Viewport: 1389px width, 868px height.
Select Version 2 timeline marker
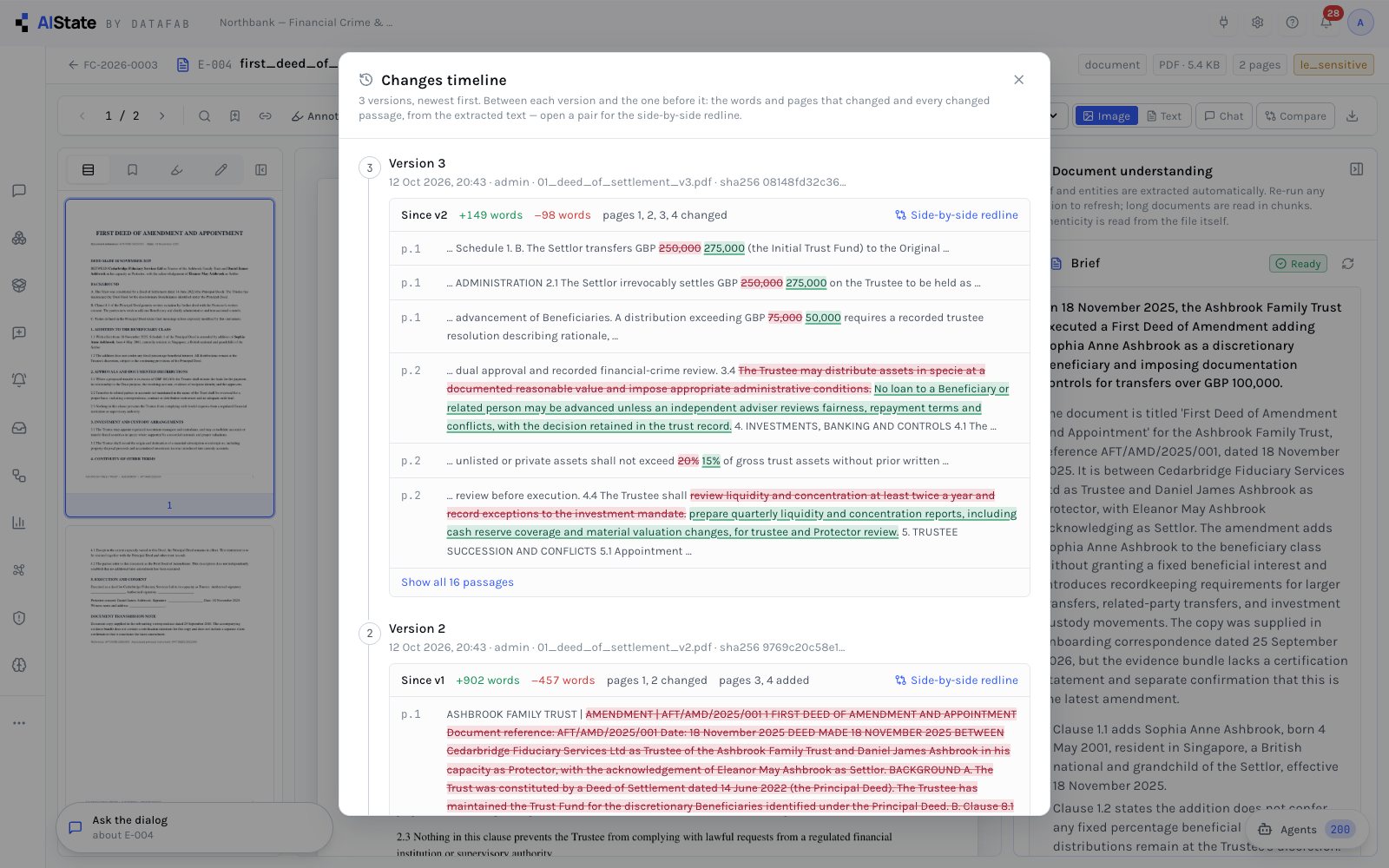(x=370, y=634)
